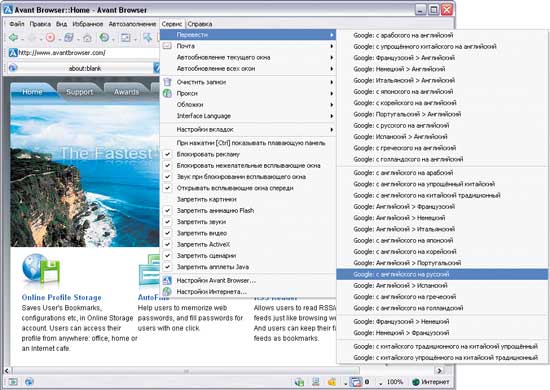Expand the Почта submenu
Screen dimensions: 550x390
point(248,46)
